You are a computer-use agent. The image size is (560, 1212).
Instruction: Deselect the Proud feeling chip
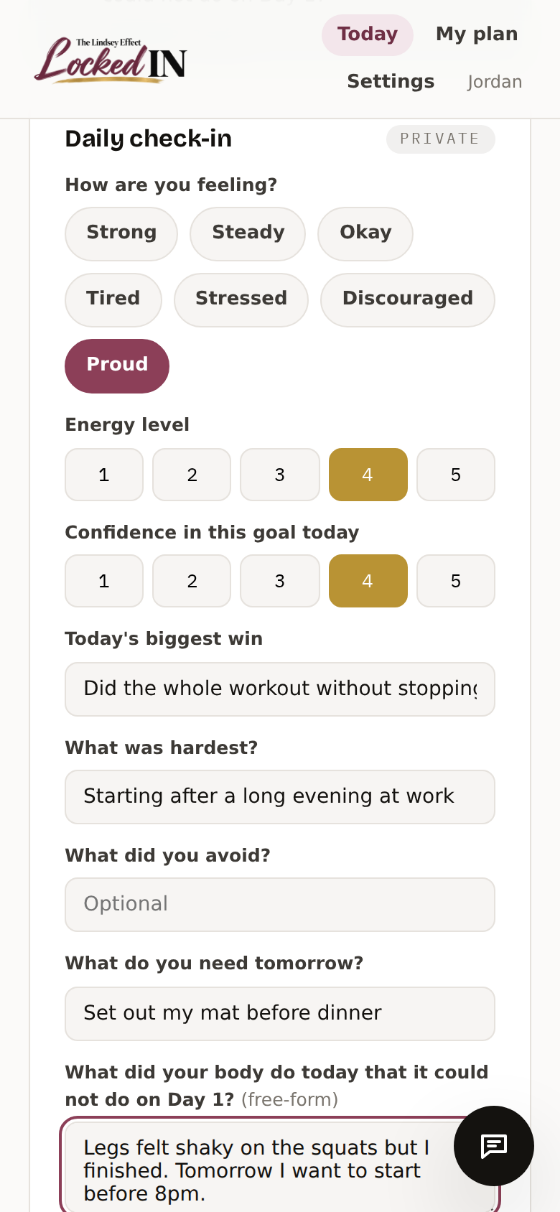(117, 365)
